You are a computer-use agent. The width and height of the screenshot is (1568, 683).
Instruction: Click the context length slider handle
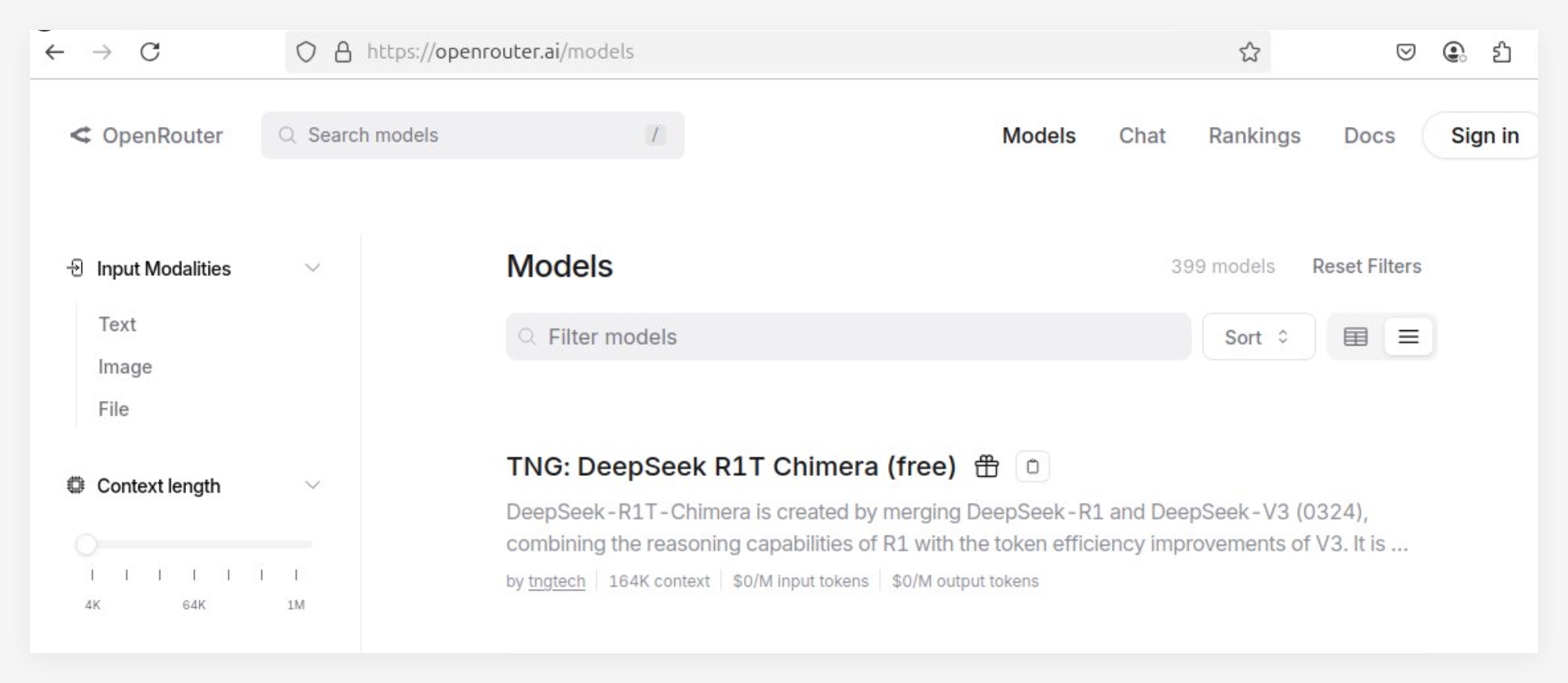tap(87, 545)
